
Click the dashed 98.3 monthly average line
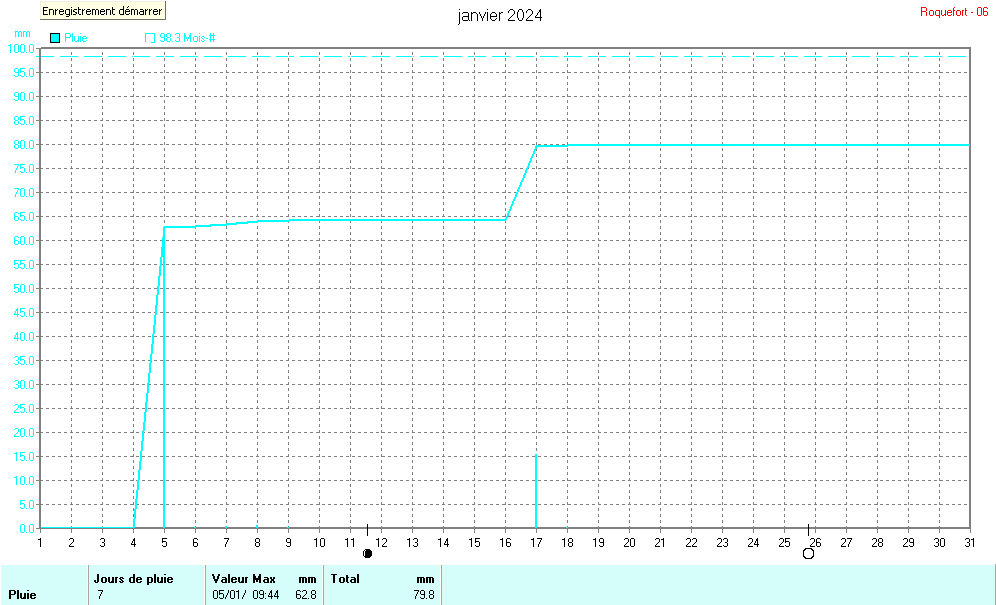click(505, 57)
